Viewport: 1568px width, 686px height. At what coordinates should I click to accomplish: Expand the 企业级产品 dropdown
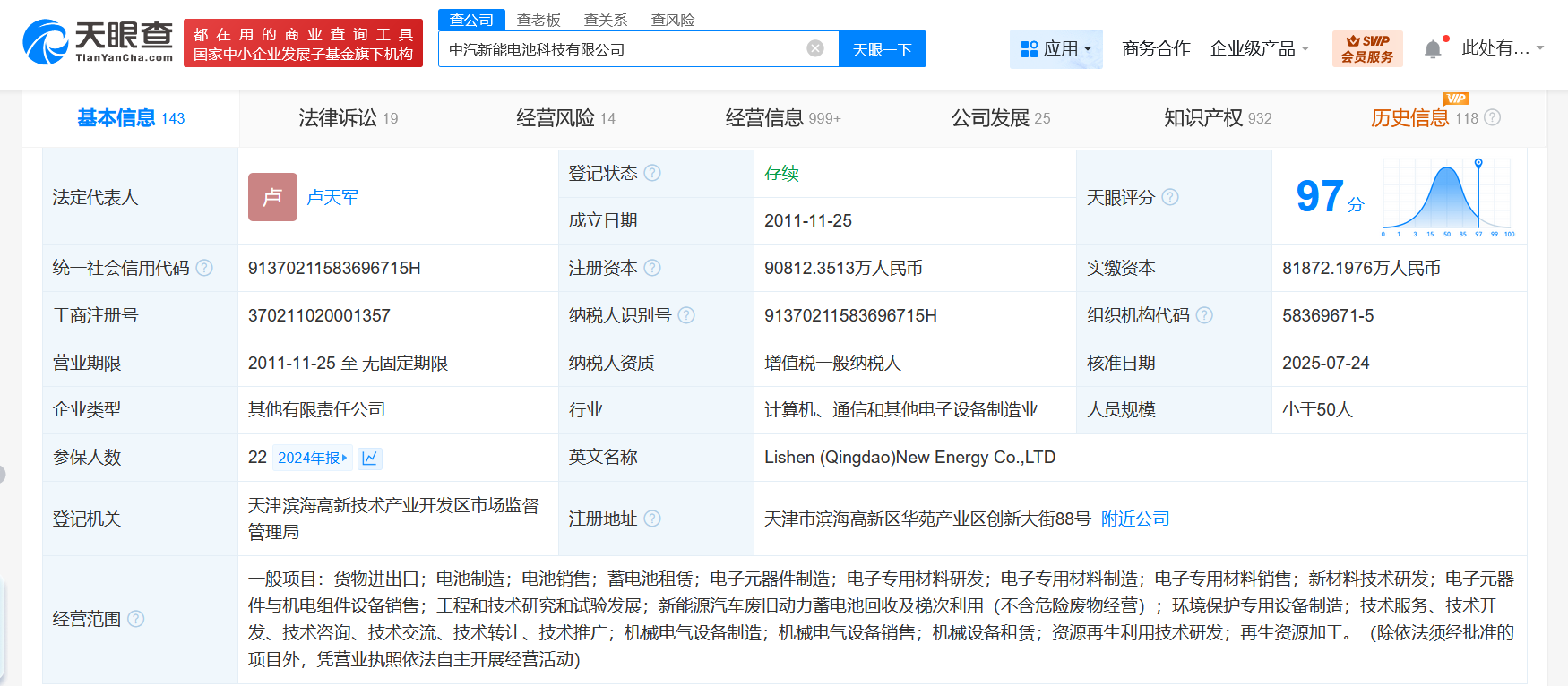pos(1259,48)
